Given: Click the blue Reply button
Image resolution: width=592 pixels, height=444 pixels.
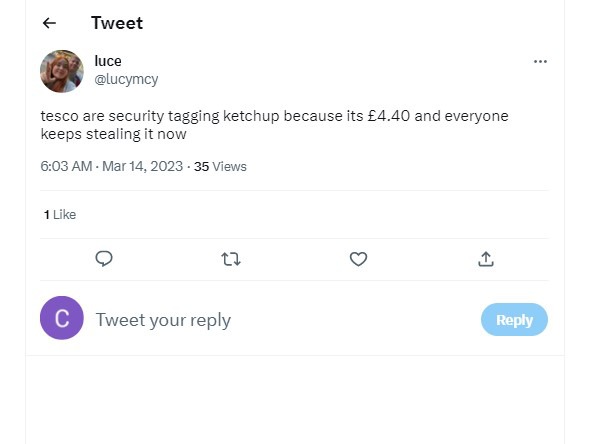Looking at the screenshot, I should click(x=514, y=320).
